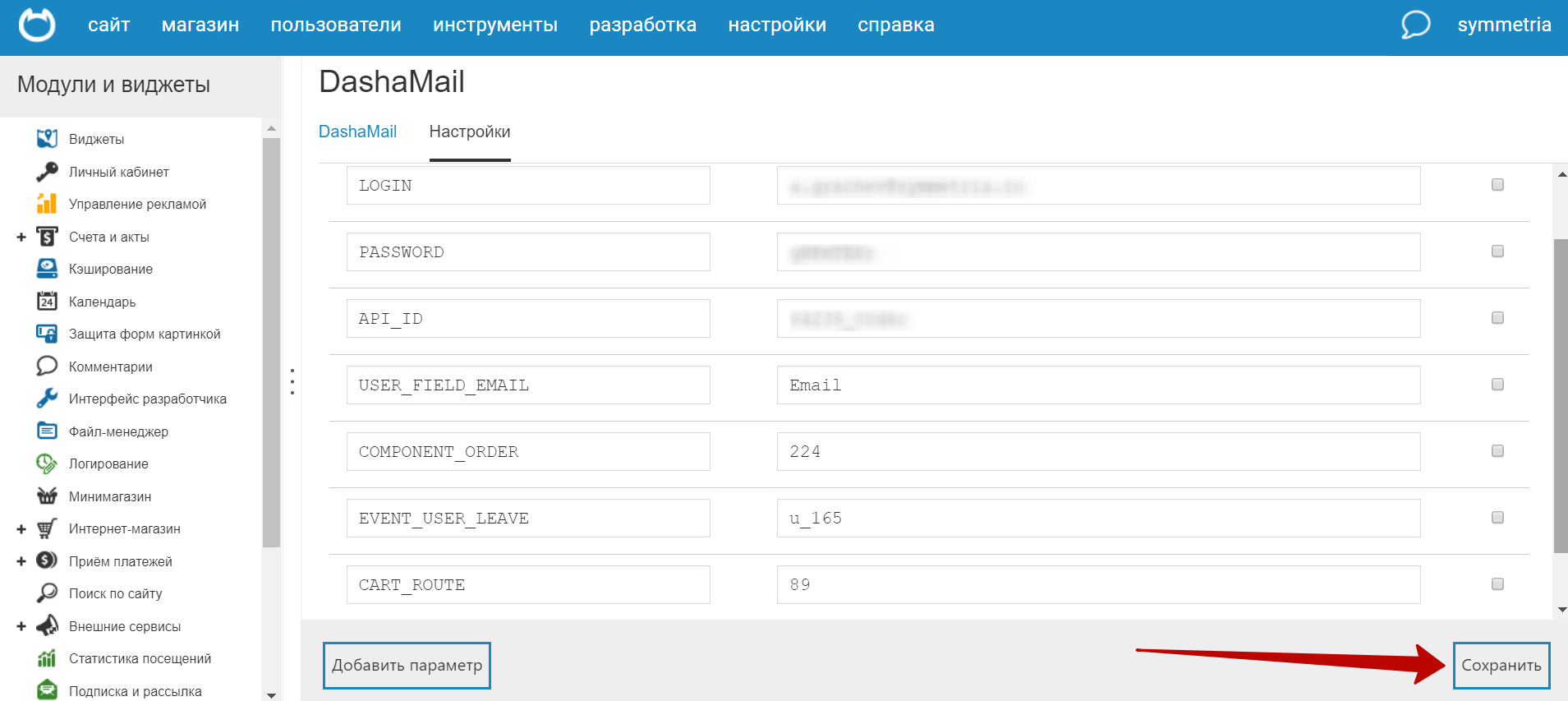Open Статистика посещений chart icon
1568x701 pixels.
pyautogui.click(x=47, y=658)
